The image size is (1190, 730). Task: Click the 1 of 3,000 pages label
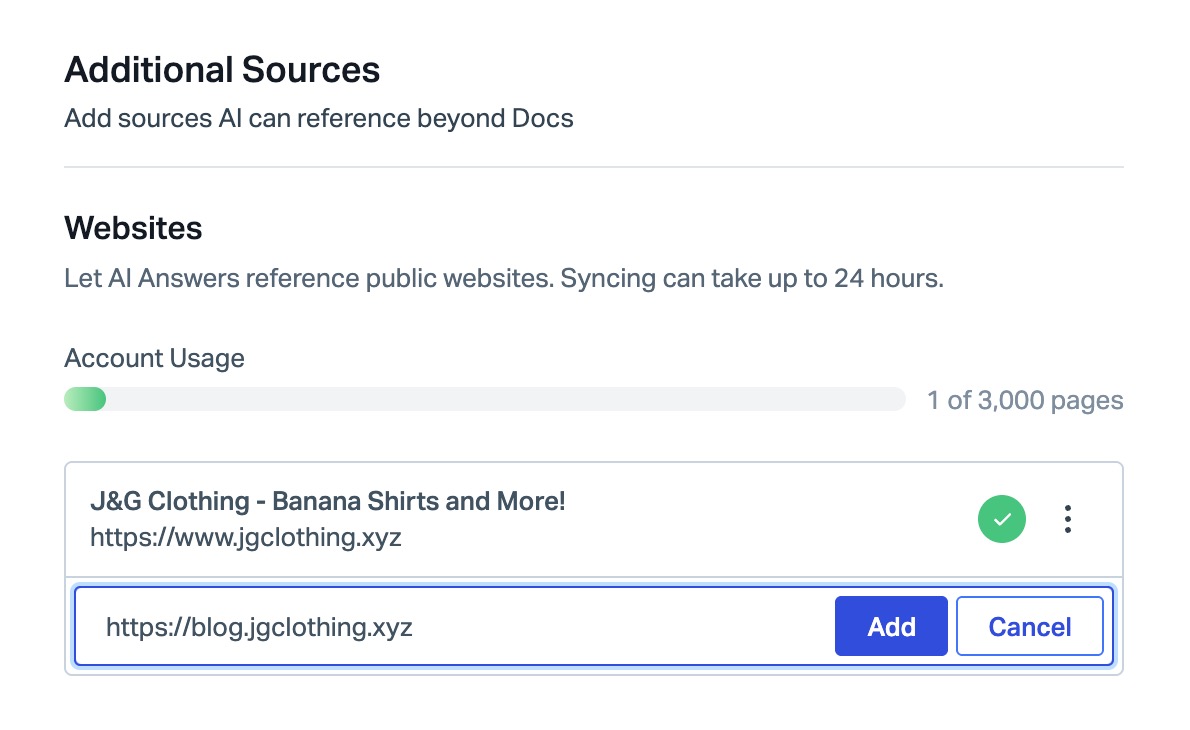coord(1025,401)
